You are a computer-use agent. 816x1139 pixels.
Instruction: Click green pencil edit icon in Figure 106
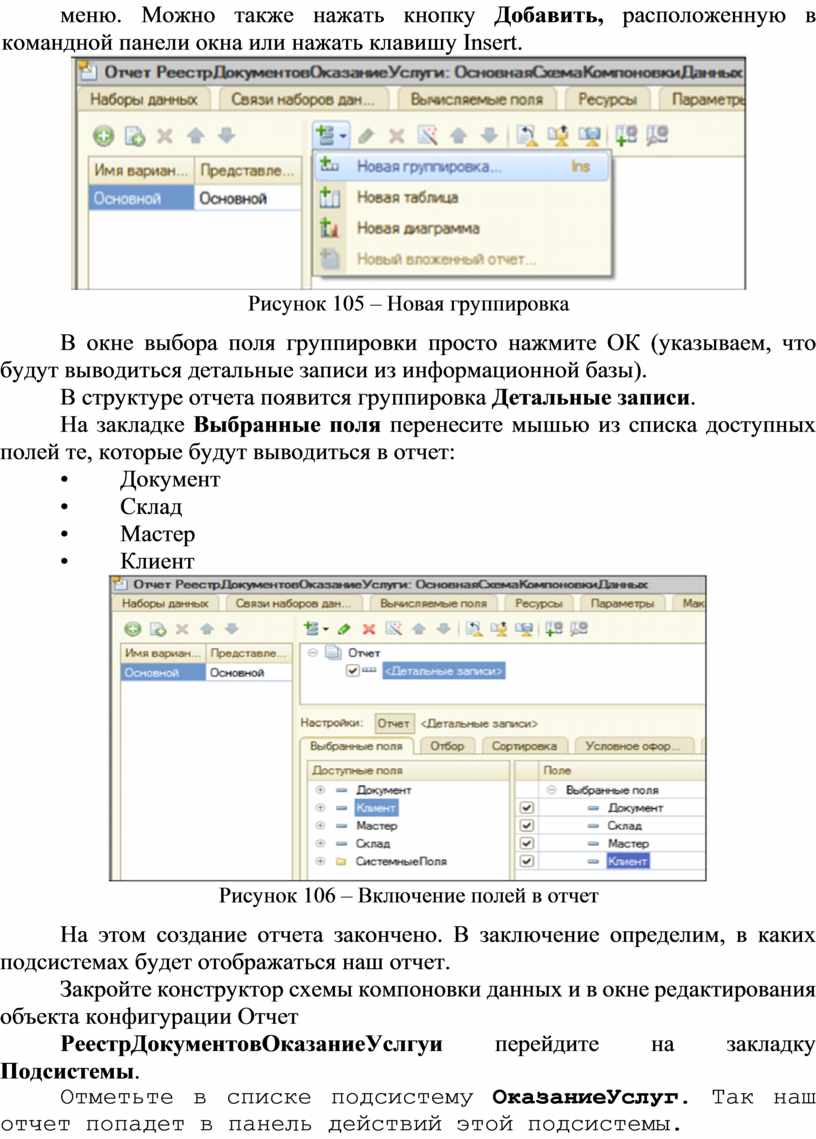point(344,628)
